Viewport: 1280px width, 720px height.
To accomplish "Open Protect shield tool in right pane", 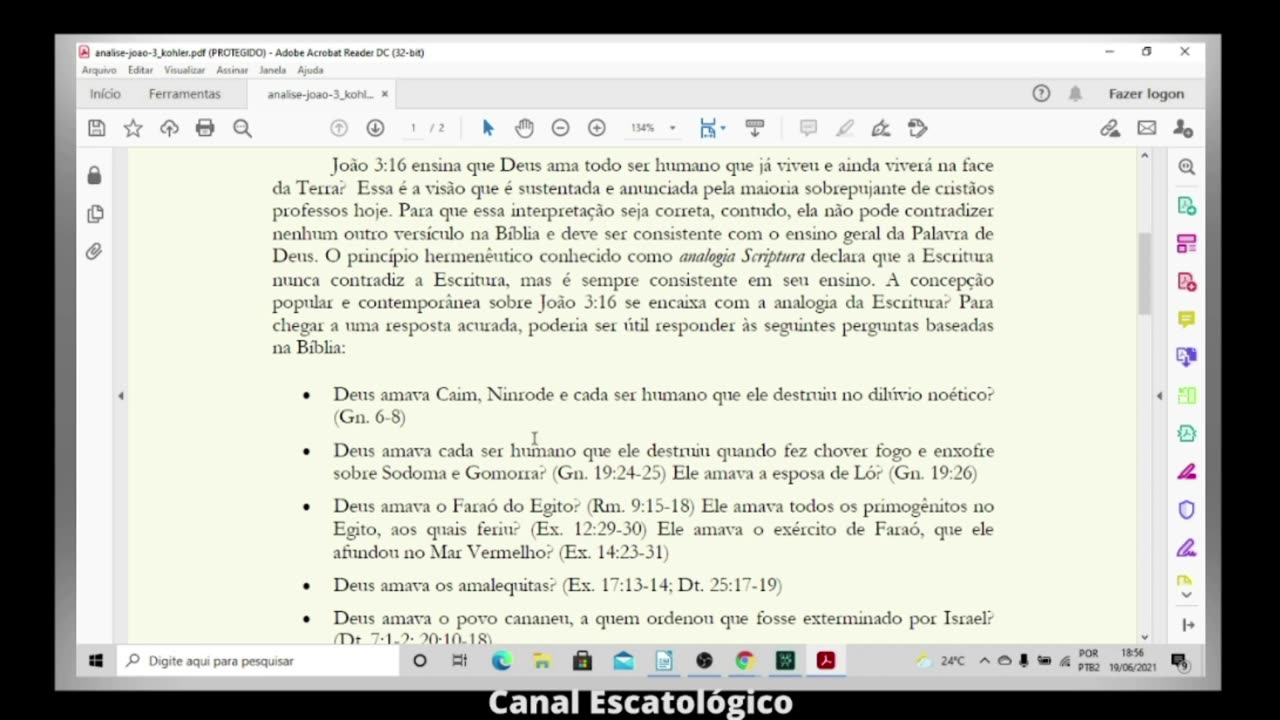I will (x=1187, y=510).
